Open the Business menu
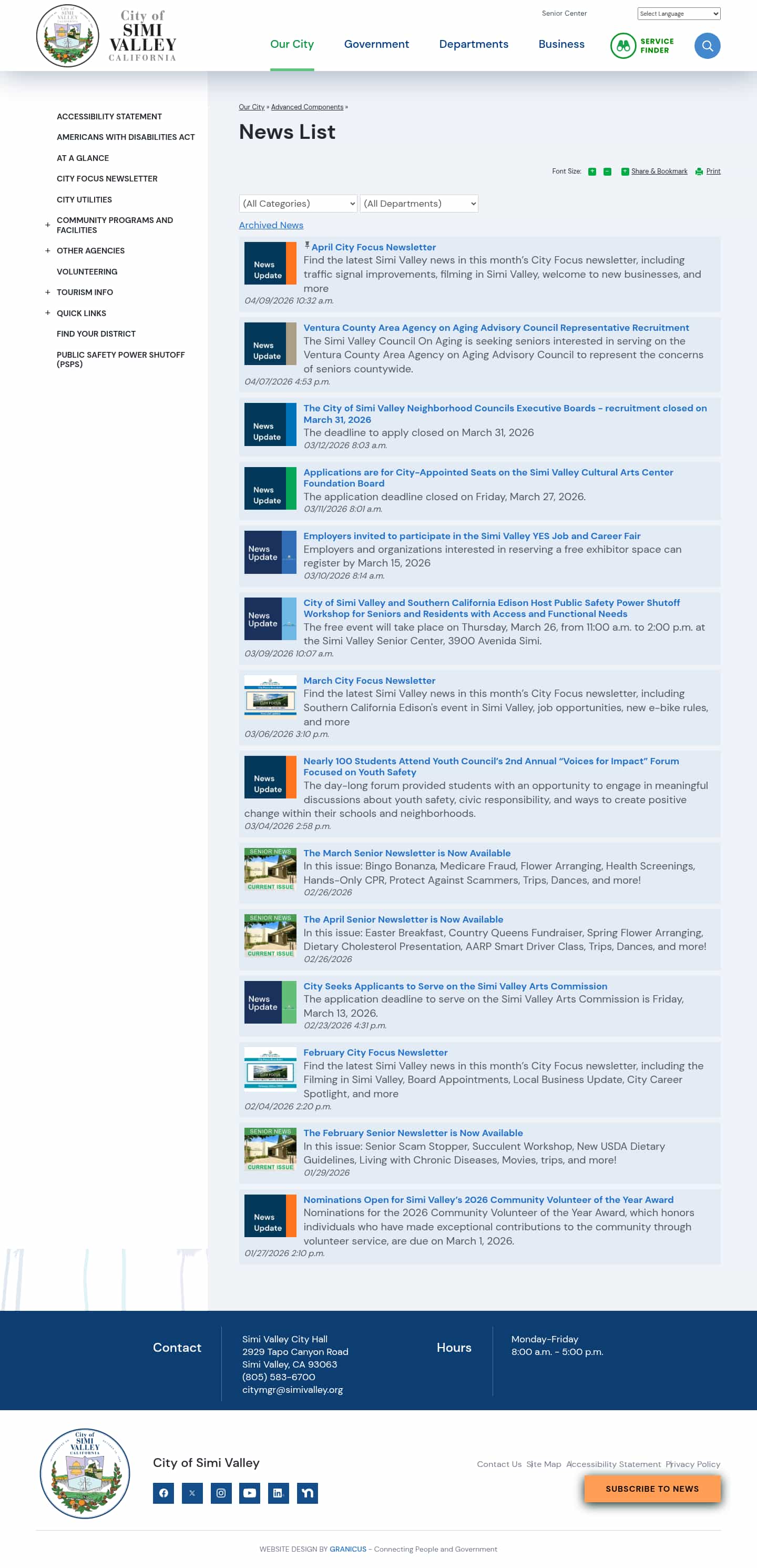The height and width of the screenshot is (1568, 757). pyautogui.click(x=561, y=44)
